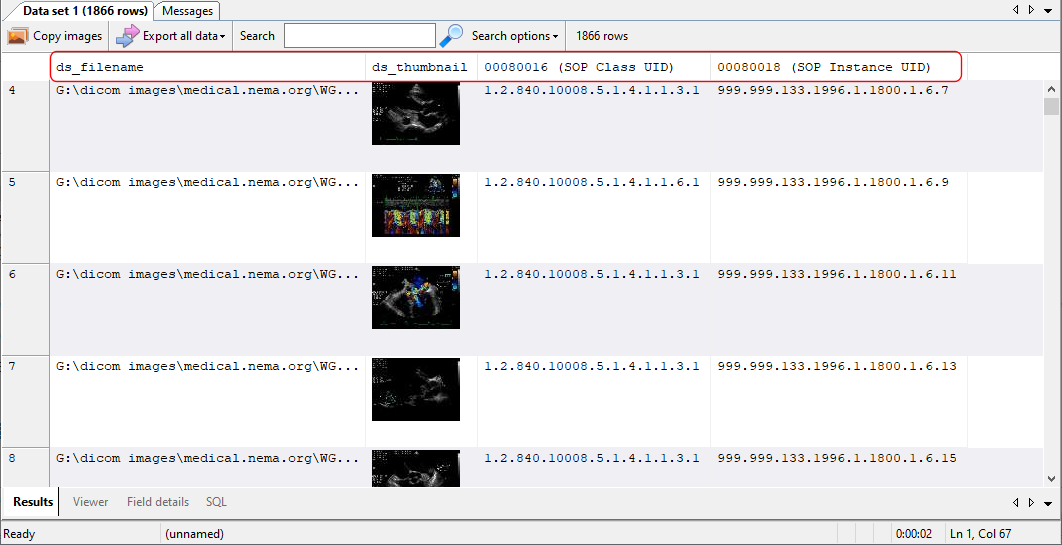Image resolution: width=1062 pixels, height=545 pixels.
Task: Click bottom tab strip scroll-right arrow
Action: click(x=1032, y=502)
